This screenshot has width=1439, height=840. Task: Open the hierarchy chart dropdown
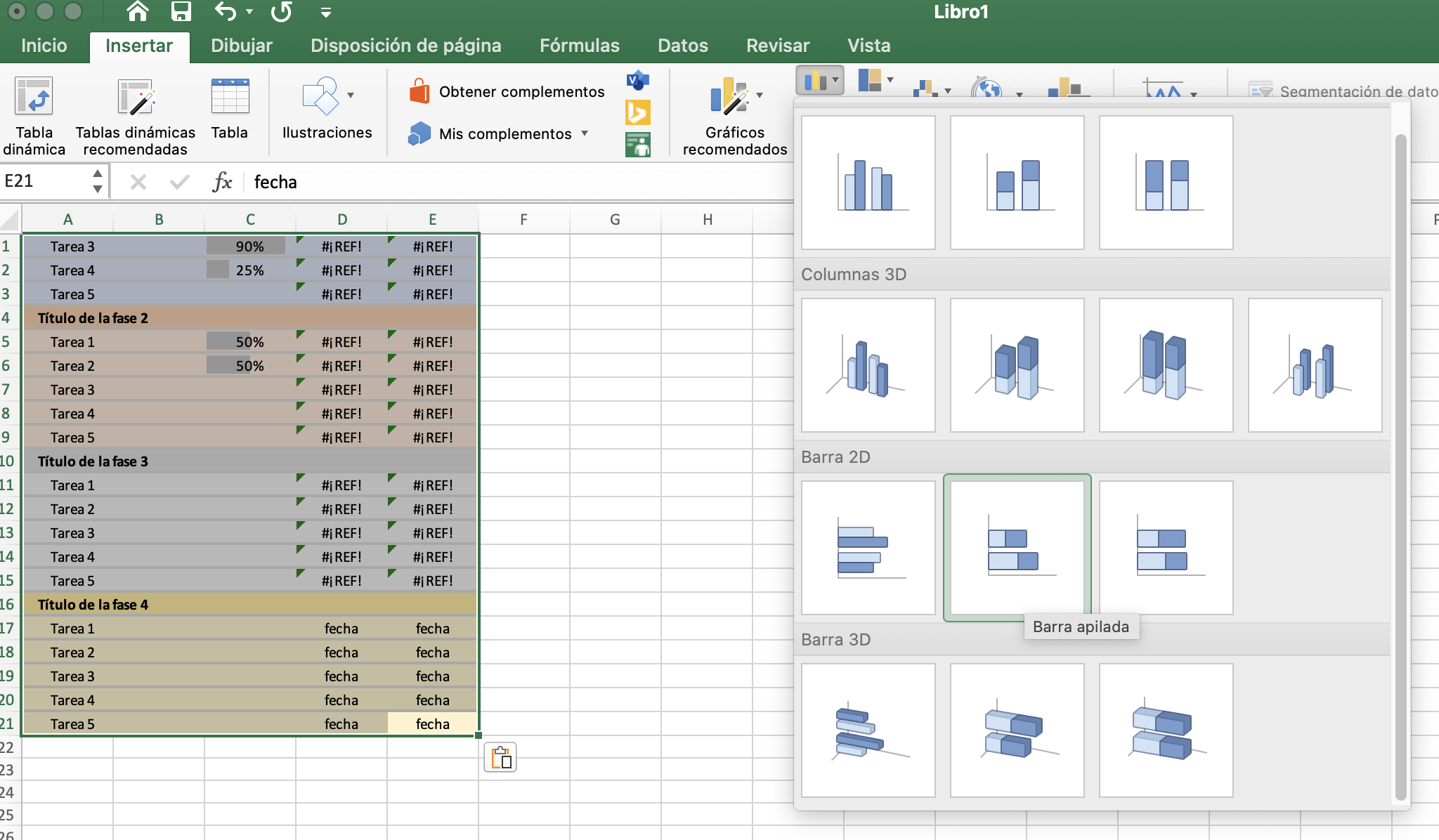pos(890,79)
